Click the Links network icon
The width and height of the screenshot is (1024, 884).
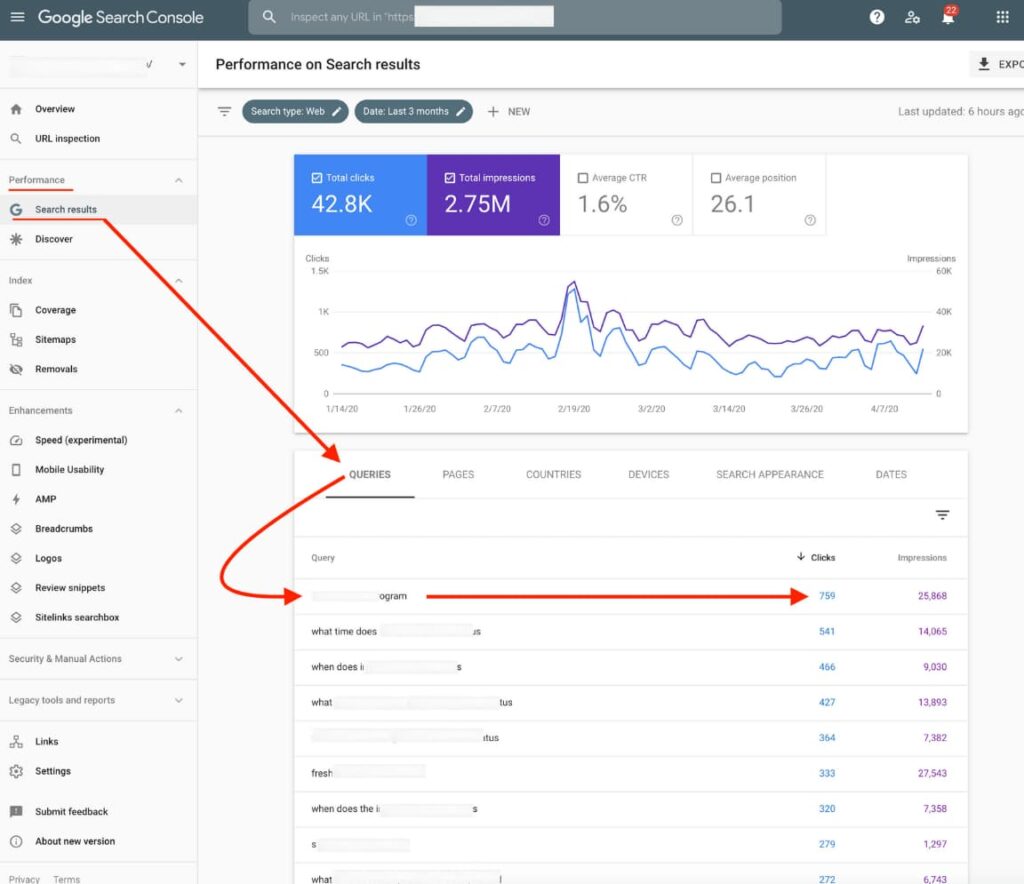(16, 742)
